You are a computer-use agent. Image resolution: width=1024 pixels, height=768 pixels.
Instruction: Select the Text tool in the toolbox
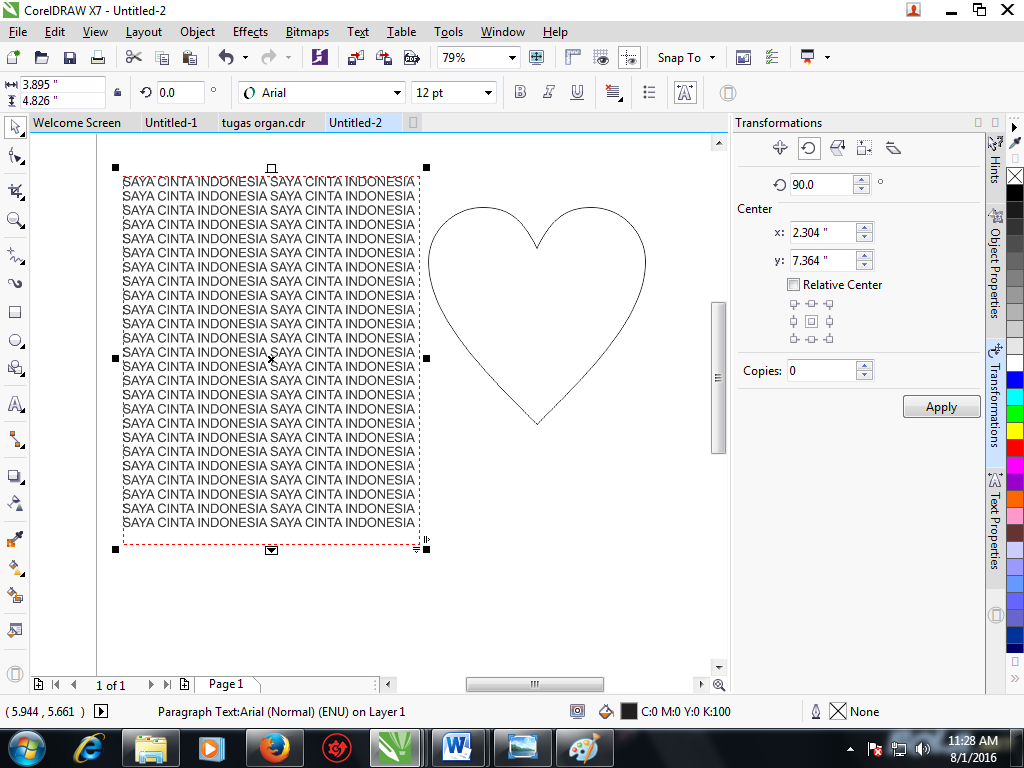pos(14,405)
